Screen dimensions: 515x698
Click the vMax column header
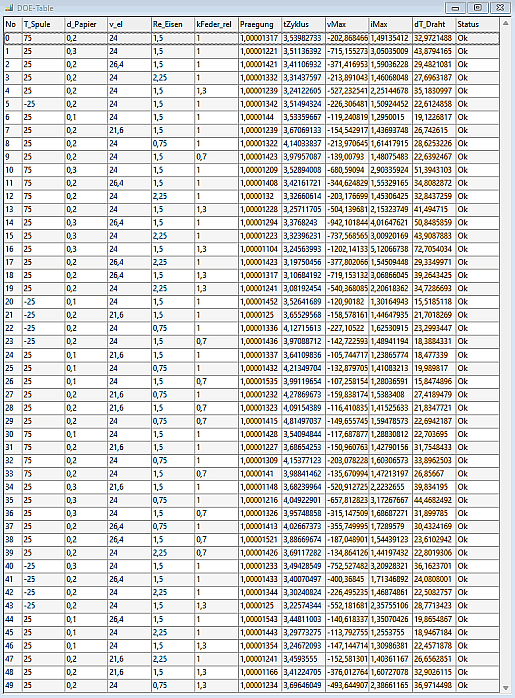(347, 24)
